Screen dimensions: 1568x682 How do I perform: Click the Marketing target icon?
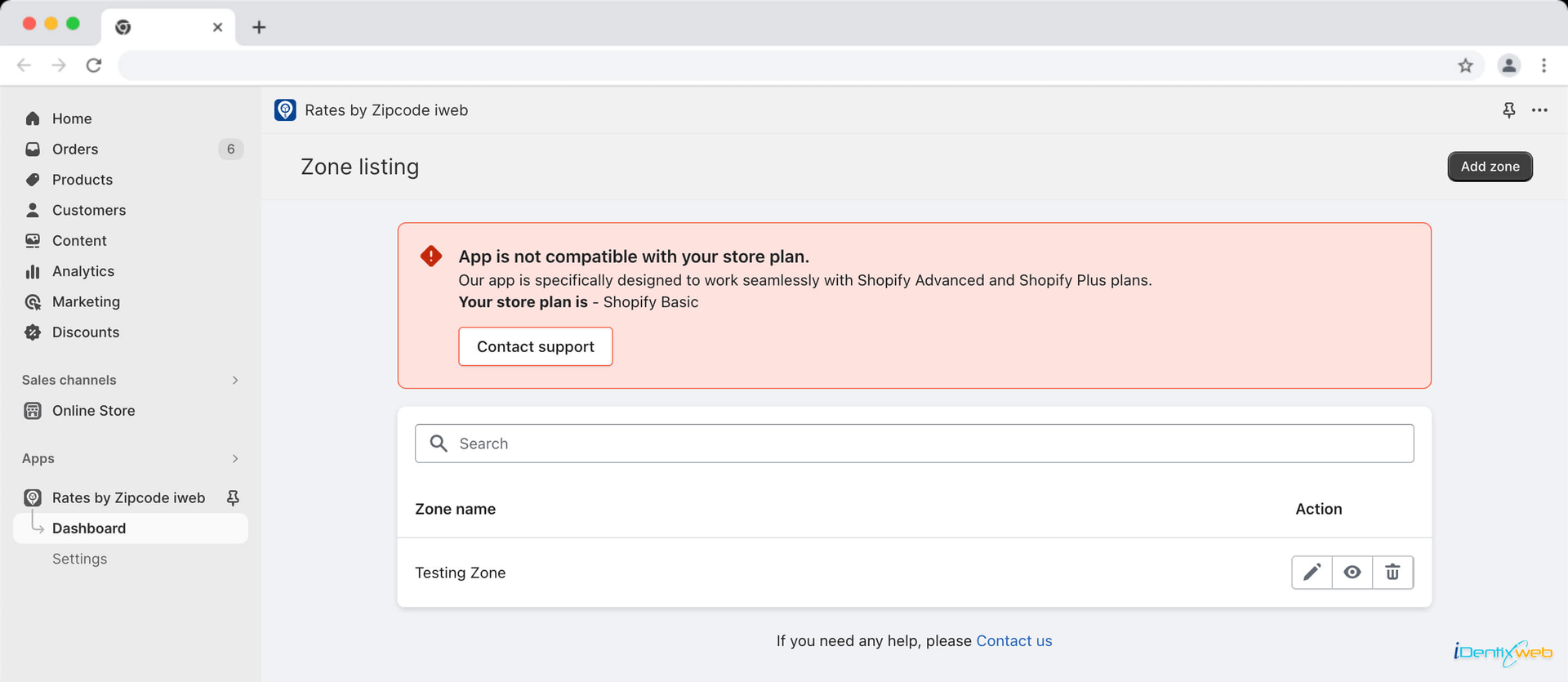(x=33, y=301)
